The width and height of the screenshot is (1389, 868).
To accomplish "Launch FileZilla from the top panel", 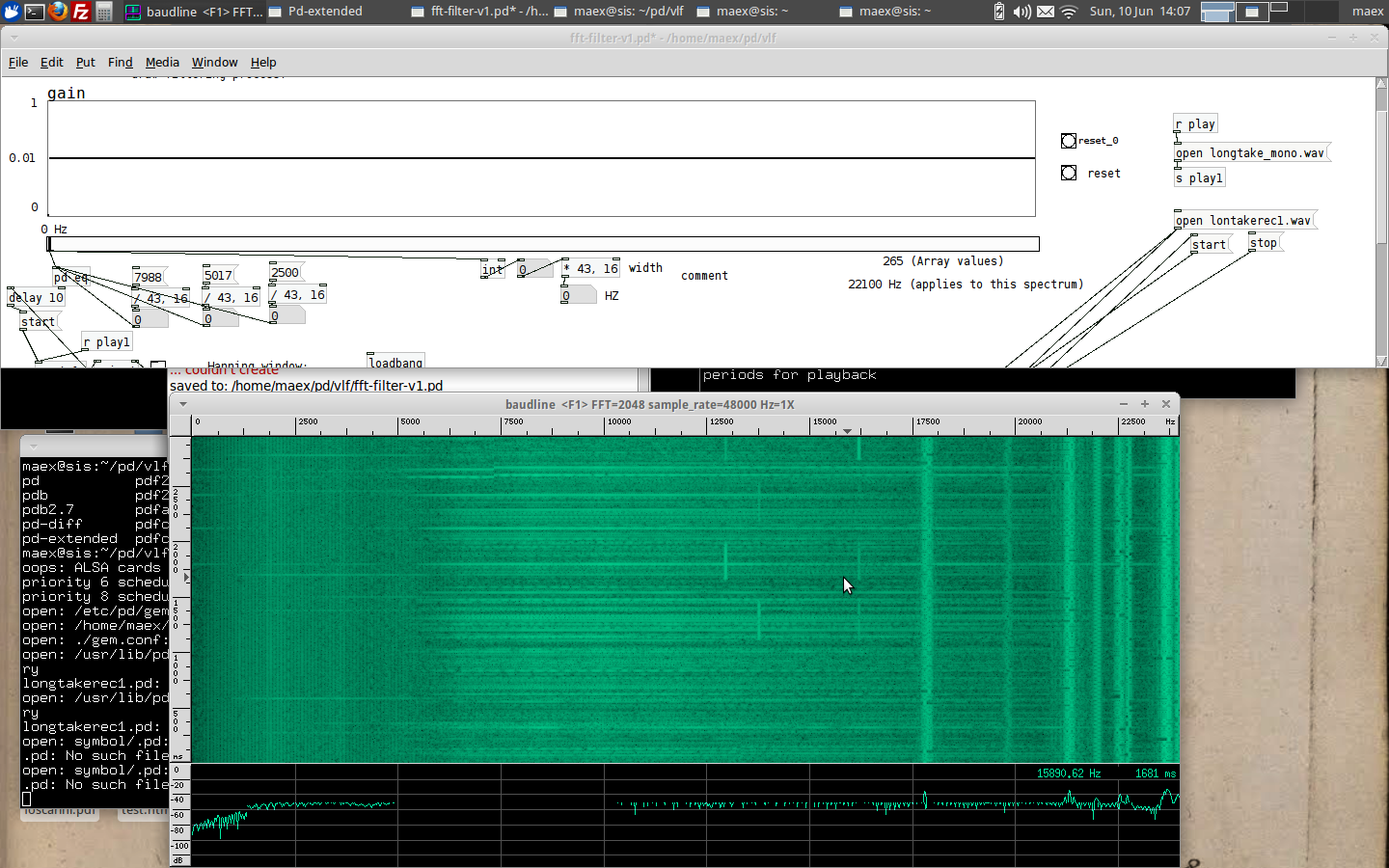I will tap(81, 12).
